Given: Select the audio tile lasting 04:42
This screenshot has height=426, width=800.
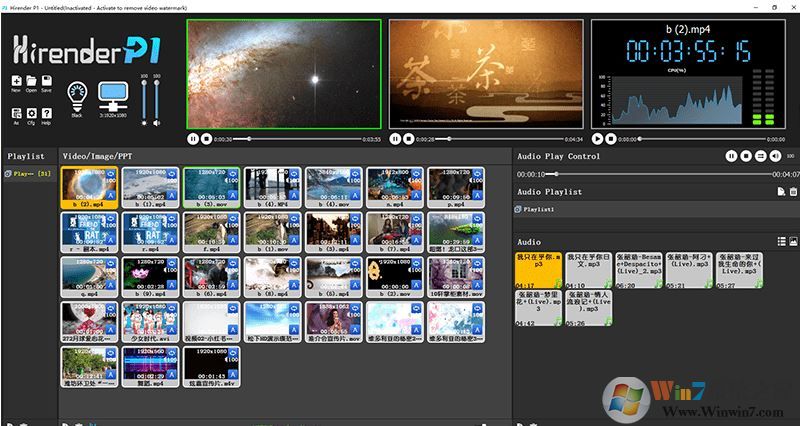Looking at the screenshot, I should (x=538, y=308).
